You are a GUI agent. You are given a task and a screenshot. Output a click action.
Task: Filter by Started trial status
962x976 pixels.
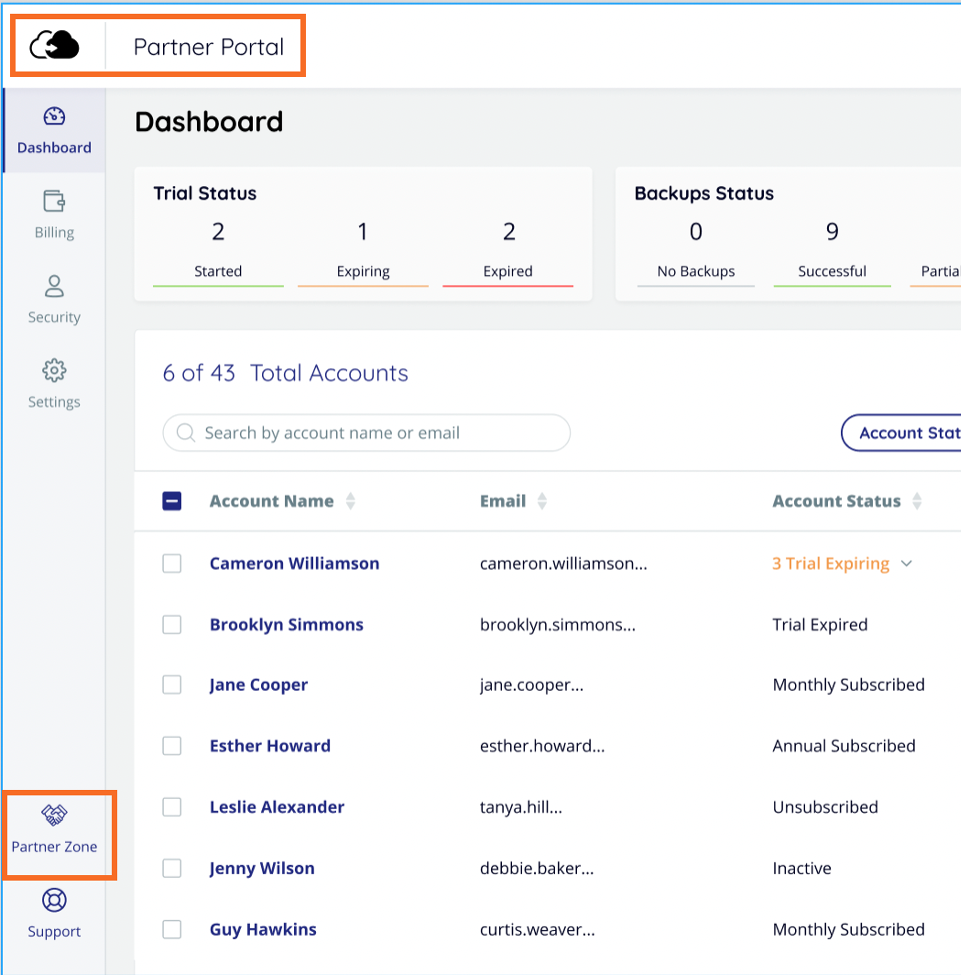tap(218, 253)
